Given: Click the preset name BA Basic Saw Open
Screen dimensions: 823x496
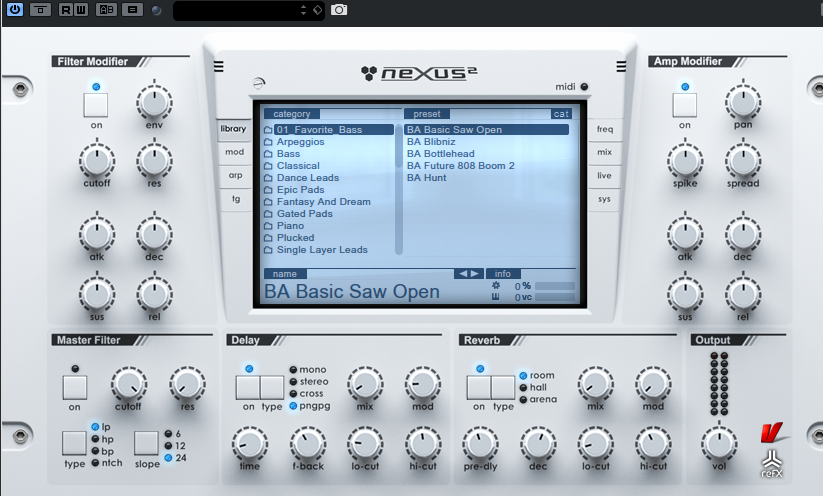Looking at the screenshot, I should click(352, 291).
